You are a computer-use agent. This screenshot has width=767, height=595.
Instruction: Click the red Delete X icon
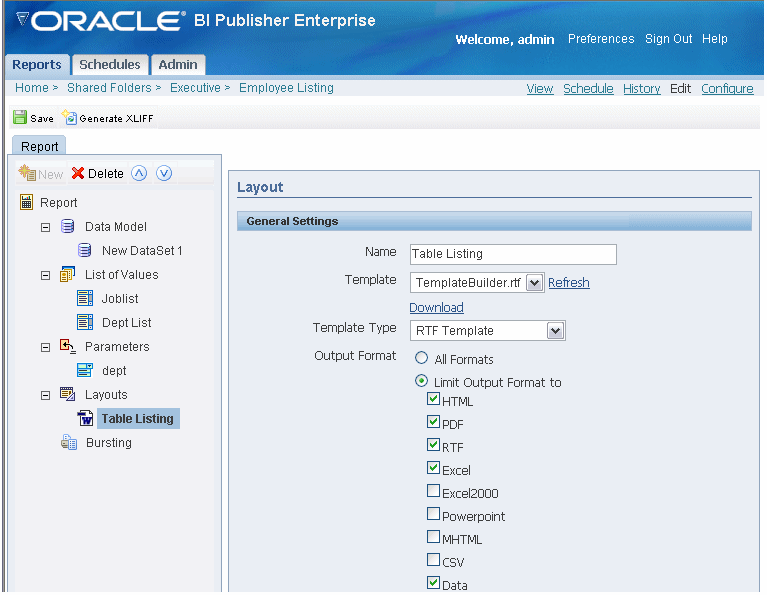pos(78,173)
